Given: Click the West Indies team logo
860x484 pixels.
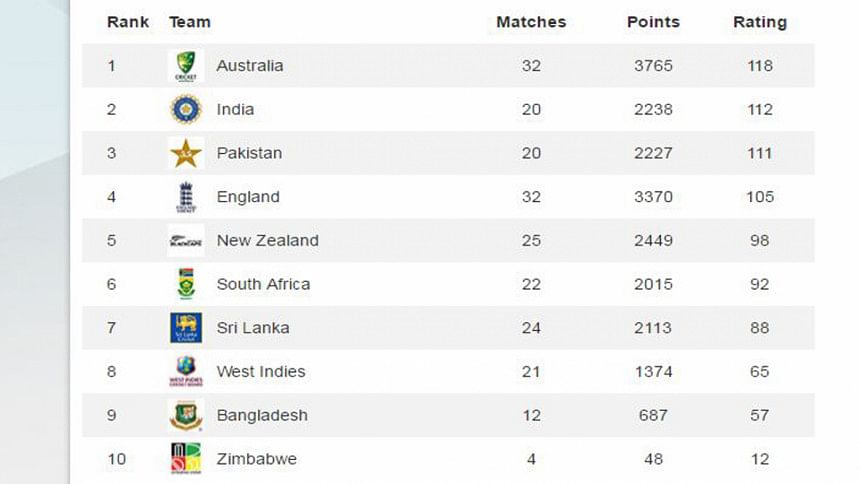Looking at the screenshot, I should [x=186, y=371].
